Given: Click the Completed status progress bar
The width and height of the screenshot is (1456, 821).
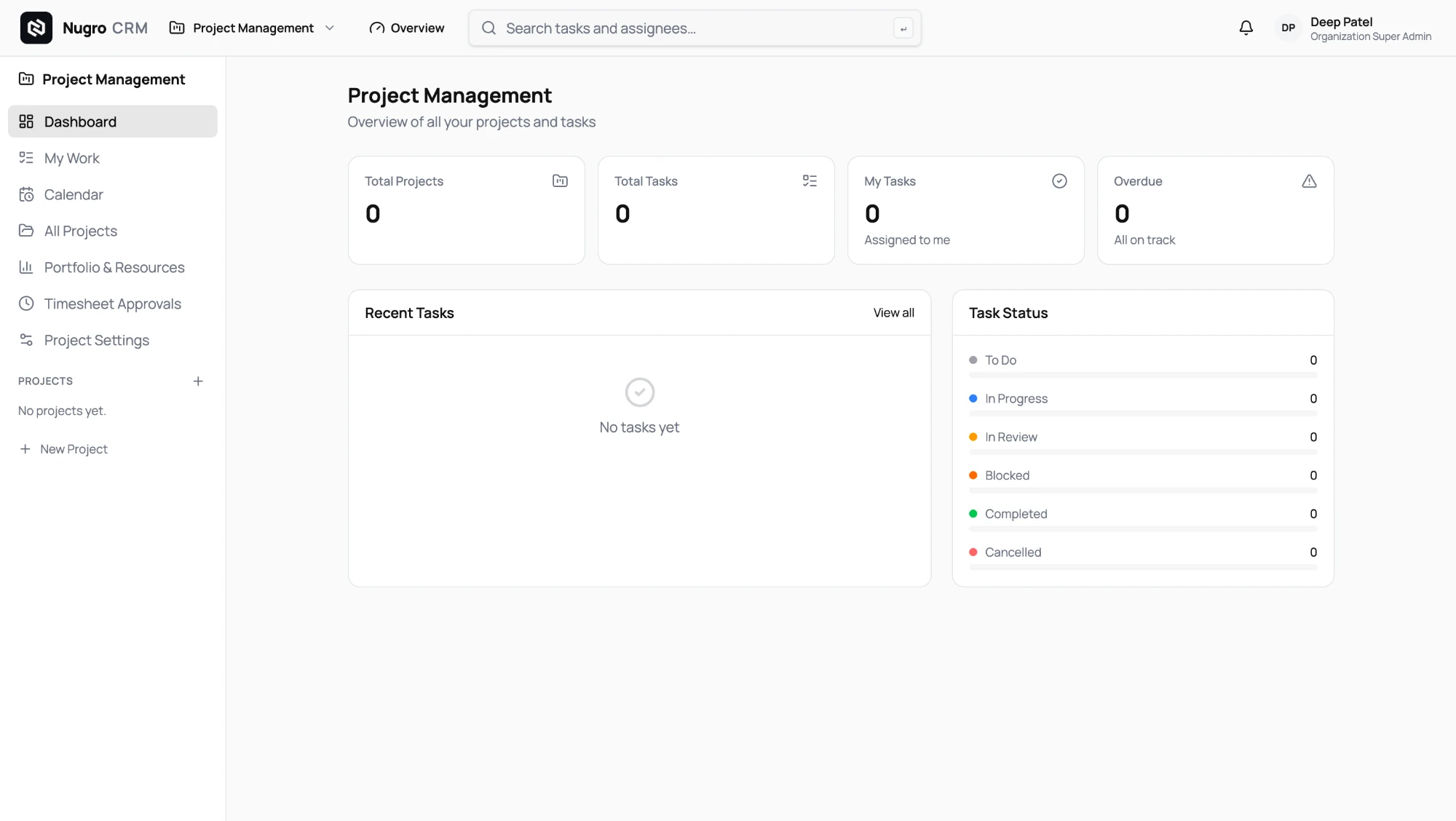Looking at the screenshot, I should (x=1142, y=529).
